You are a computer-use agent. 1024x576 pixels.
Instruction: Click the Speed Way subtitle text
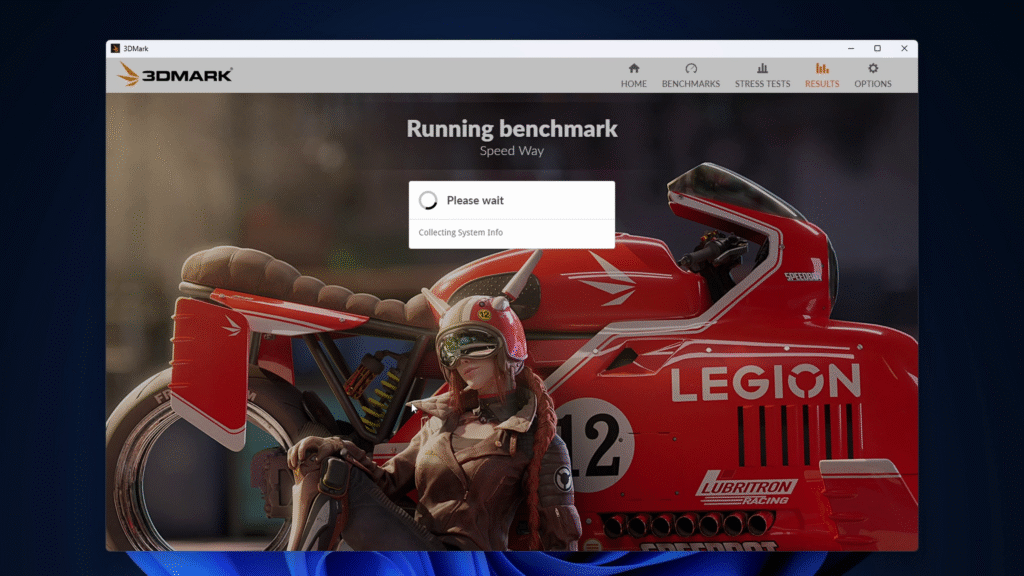(x=512, y=150)
